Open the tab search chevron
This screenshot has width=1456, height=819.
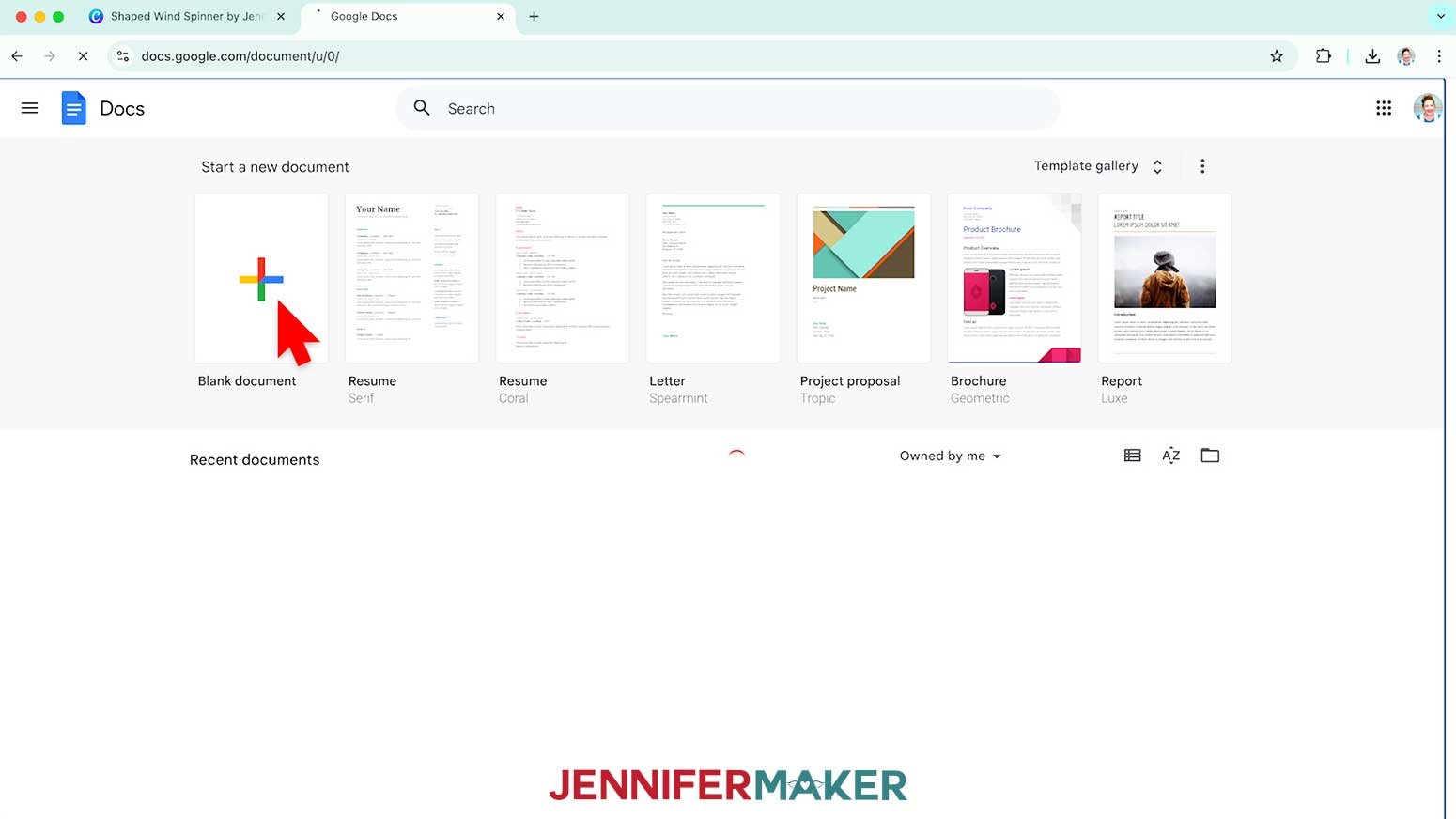coord(1441,16)
